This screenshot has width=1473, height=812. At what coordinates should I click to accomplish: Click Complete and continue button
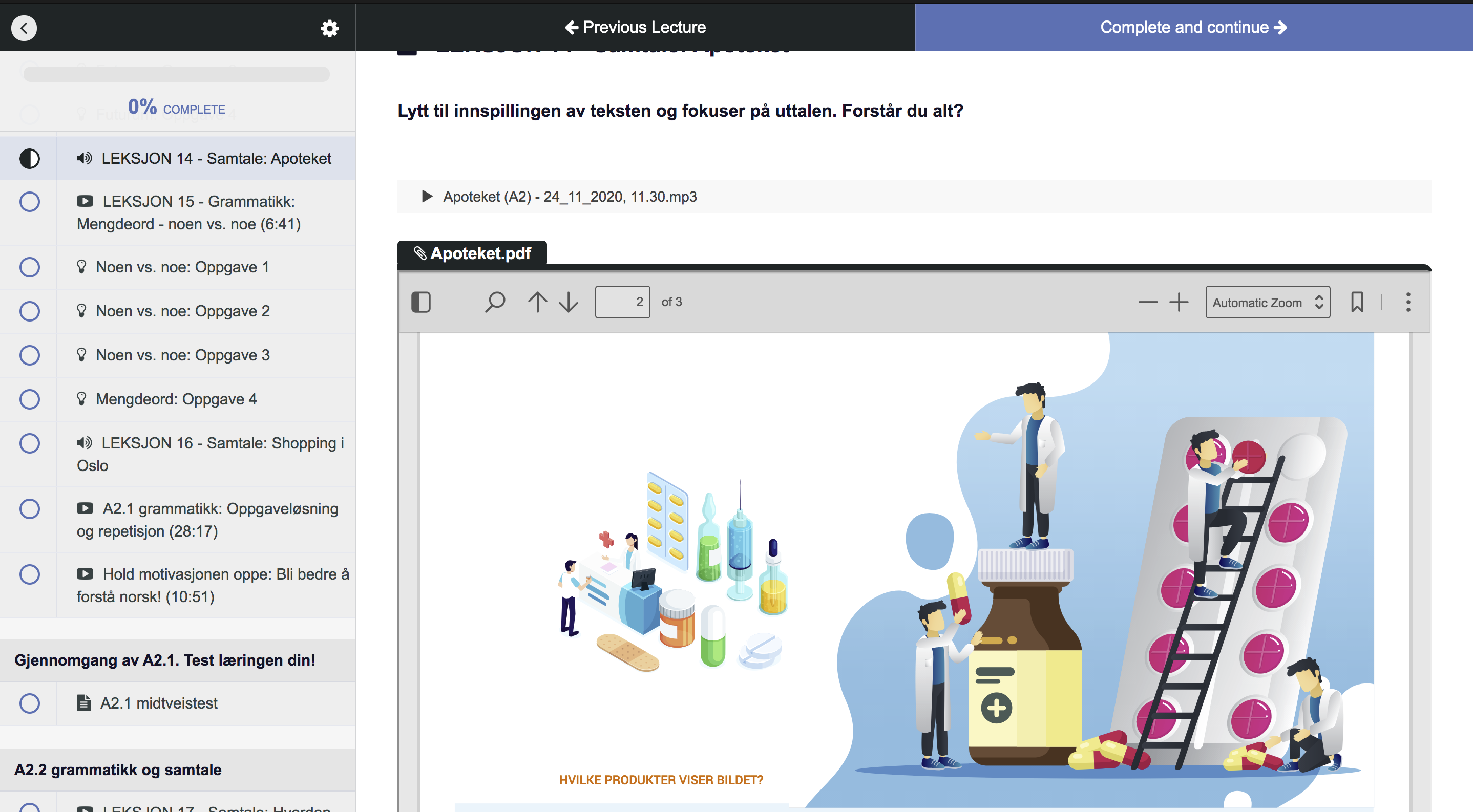(1193, 28)
